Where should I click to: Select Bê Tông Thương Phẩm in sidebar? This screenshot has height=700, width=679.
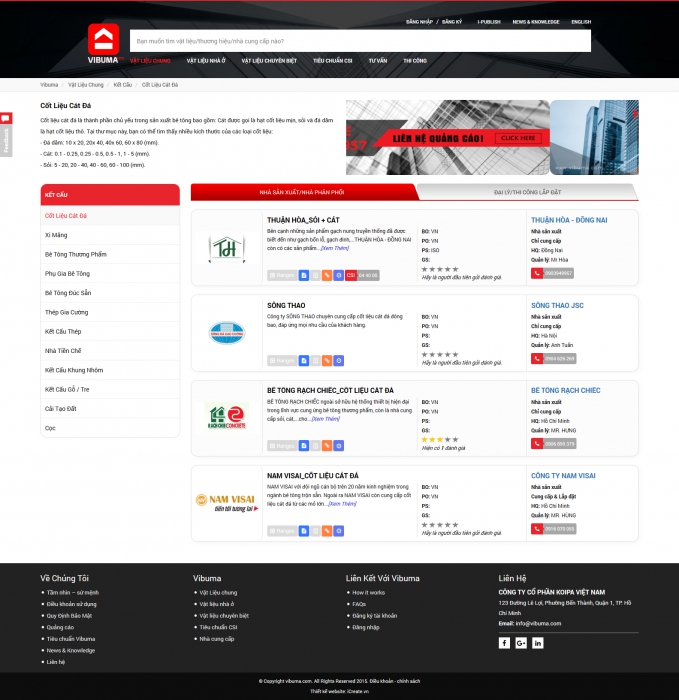tap(110, 254)
